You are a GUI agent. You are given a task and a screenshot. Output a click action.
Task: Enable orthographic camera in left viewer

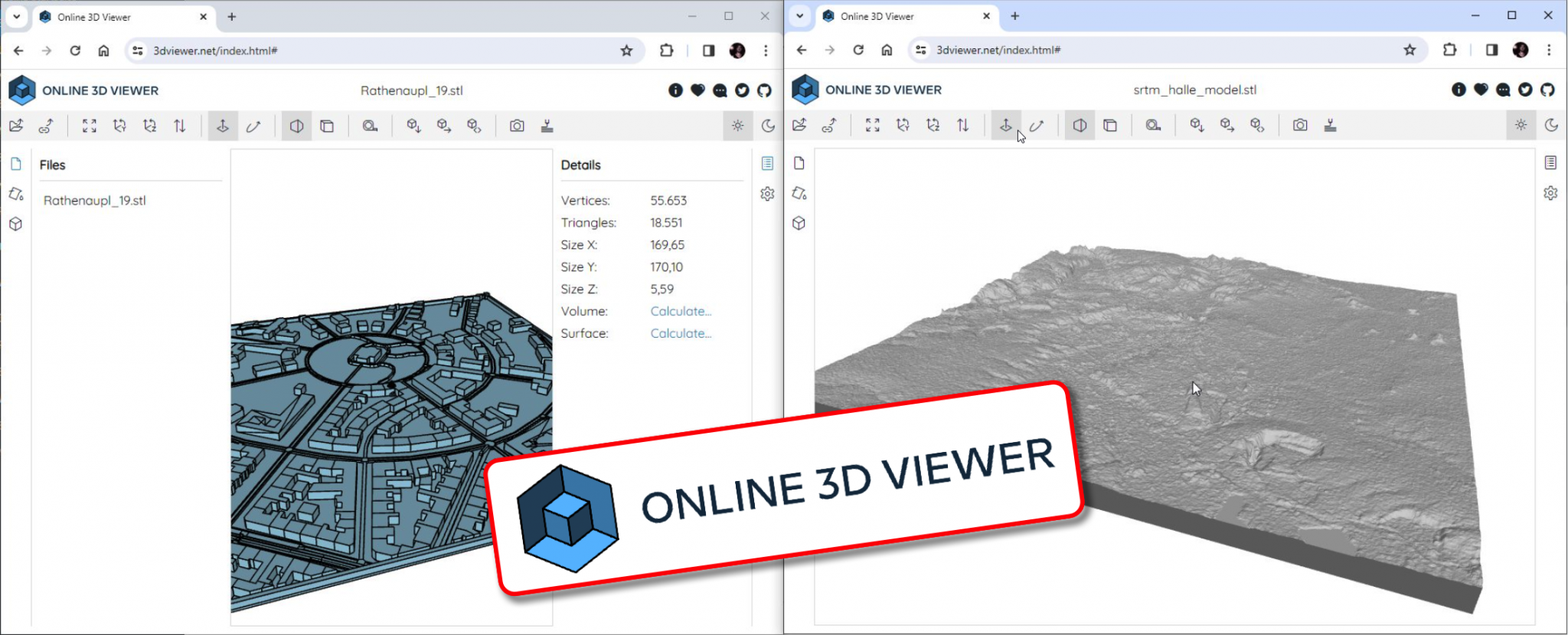click(327, 126)
